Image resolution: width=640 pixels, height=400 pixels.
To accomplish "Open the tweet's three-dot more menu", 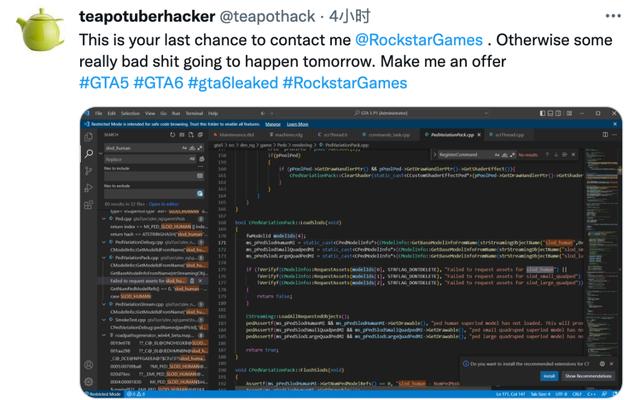I will click(613, 16).
